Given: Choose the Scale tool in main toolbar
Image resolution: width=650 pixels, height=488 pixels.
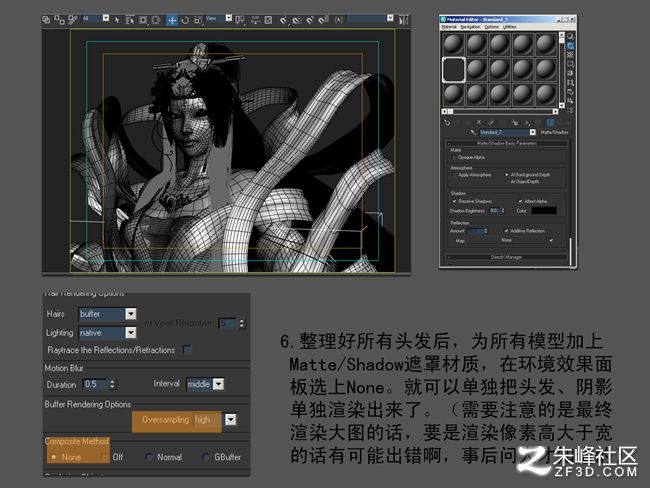Looking at the screenshot, I should click(198, 20).
